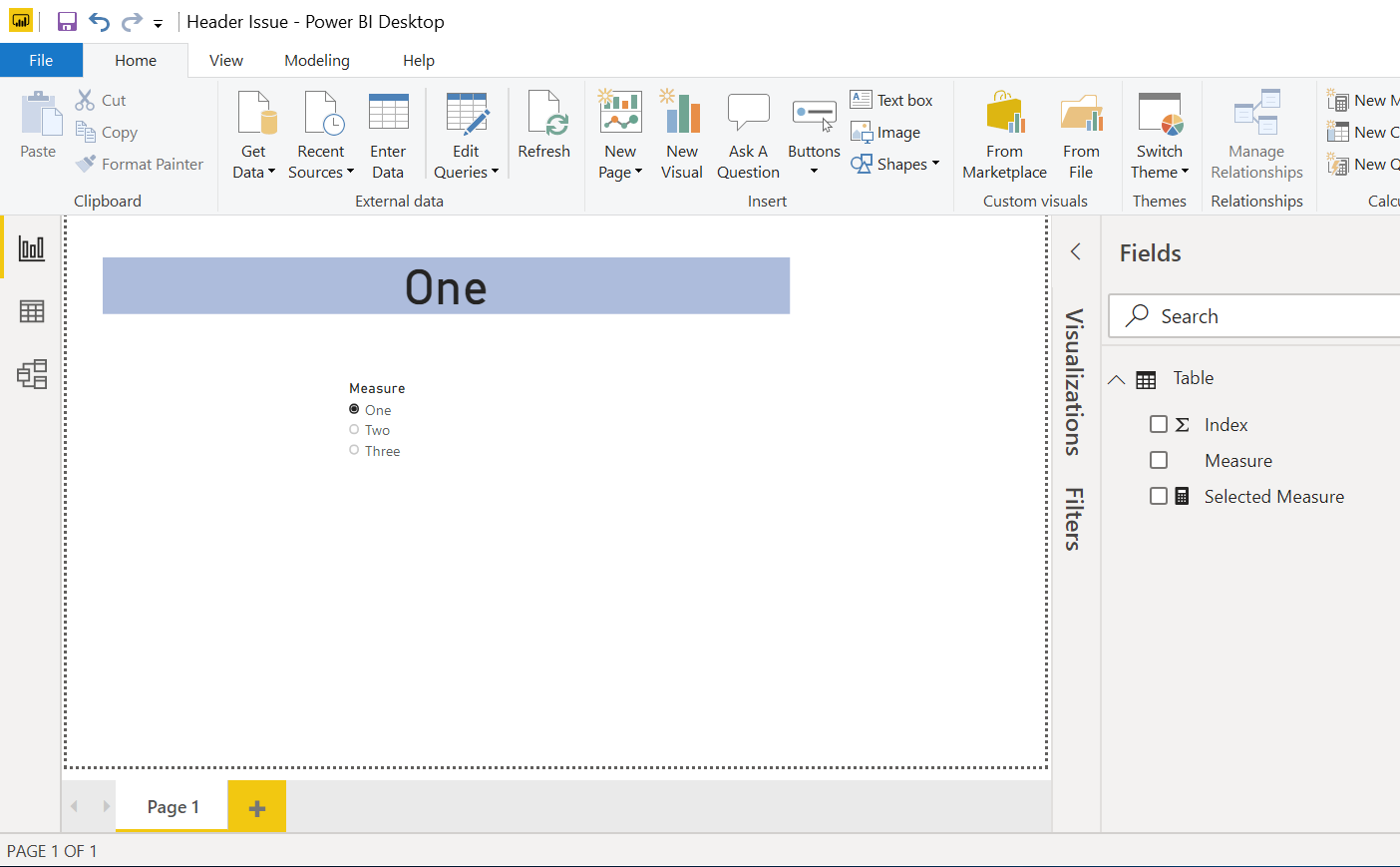Expand the Switch Theme dropdown arrow
Viewport: 1400px width, 867px height.
[x=1185, y=172]
